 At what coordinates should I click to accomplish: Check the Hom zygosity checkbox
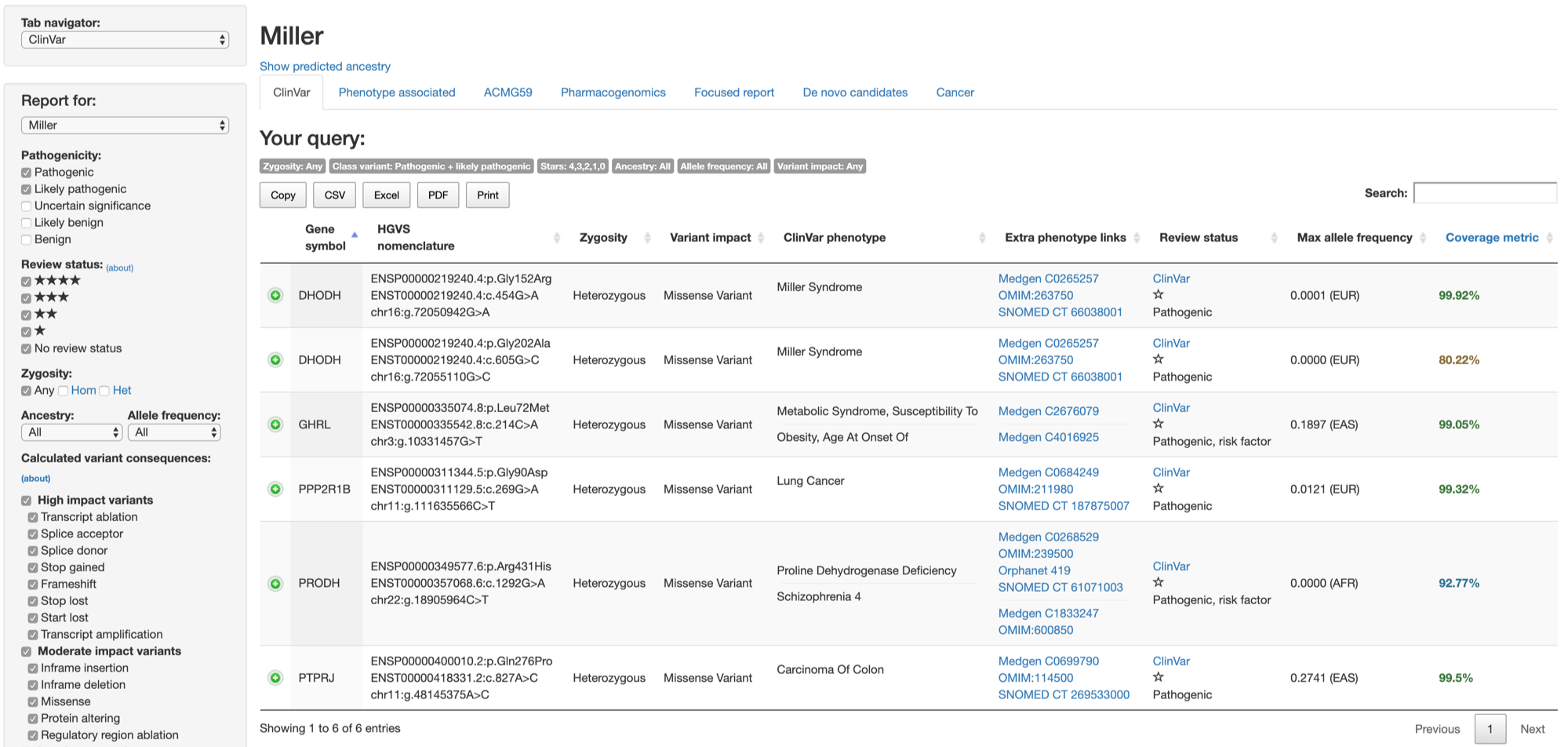click(64, 391)
